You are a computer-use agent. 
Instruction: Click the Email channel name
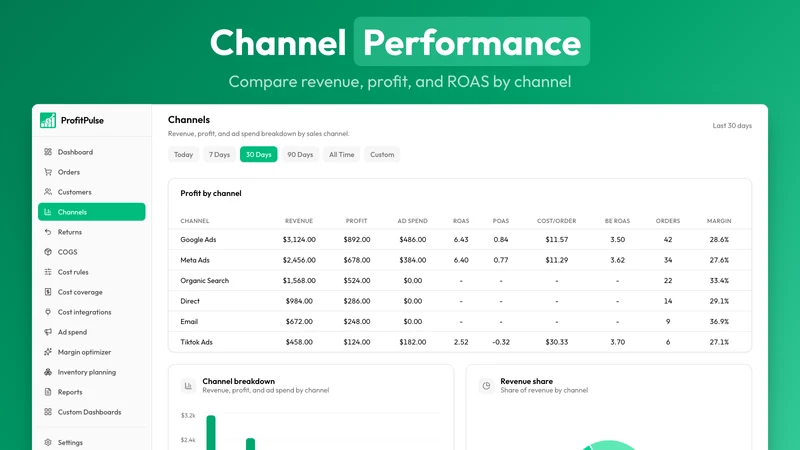[189, 321]
